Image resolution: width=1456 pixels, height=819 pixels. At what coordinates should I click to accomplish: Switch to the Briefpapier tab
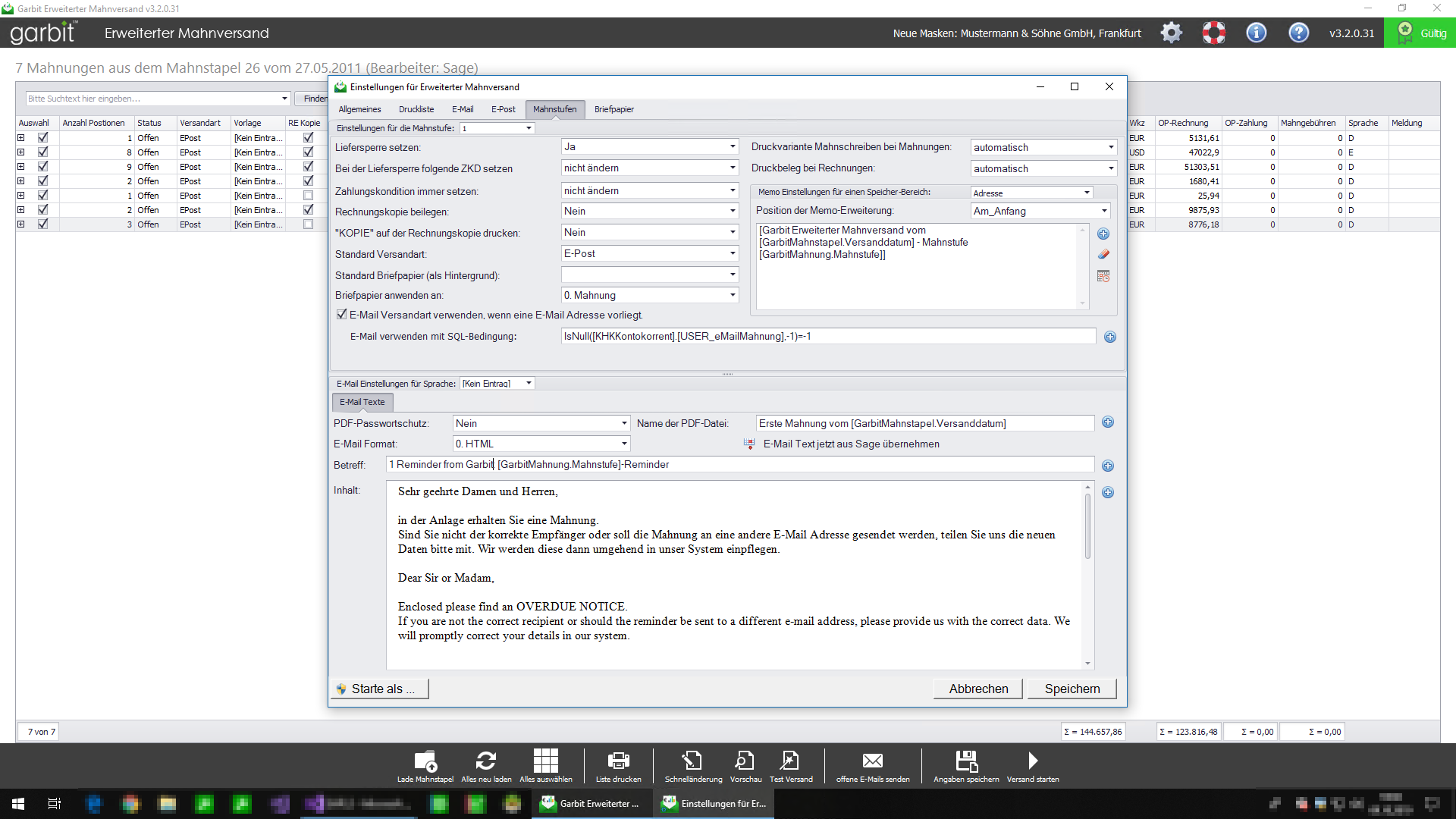click(613, 109)
